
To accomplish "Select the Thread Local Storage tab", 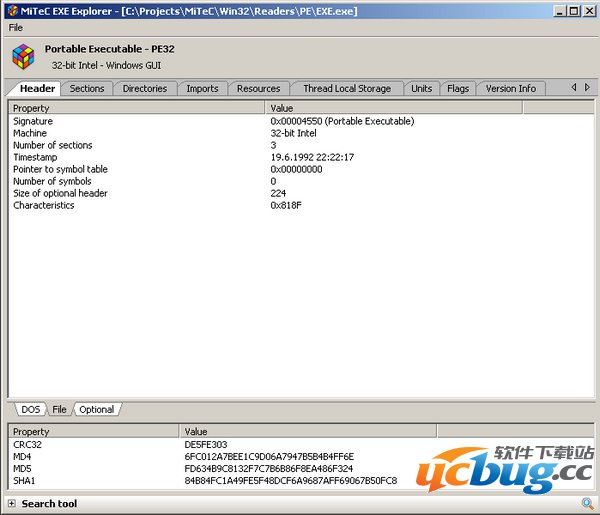I will pyautogui.click(x=347, y=88).
